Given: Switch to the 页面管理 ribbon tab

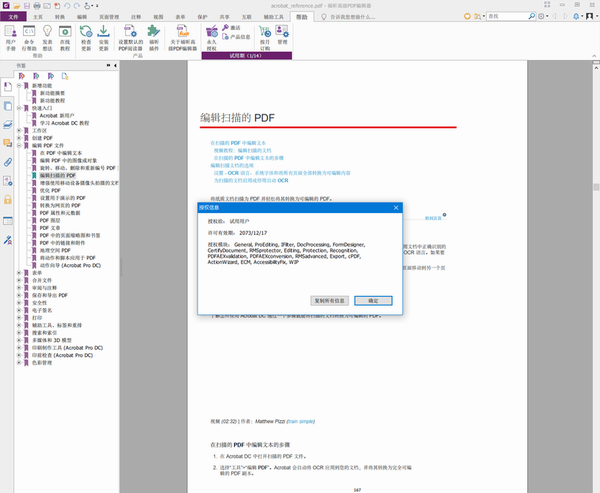Looking at the screenshot, I should click(109, 17).
